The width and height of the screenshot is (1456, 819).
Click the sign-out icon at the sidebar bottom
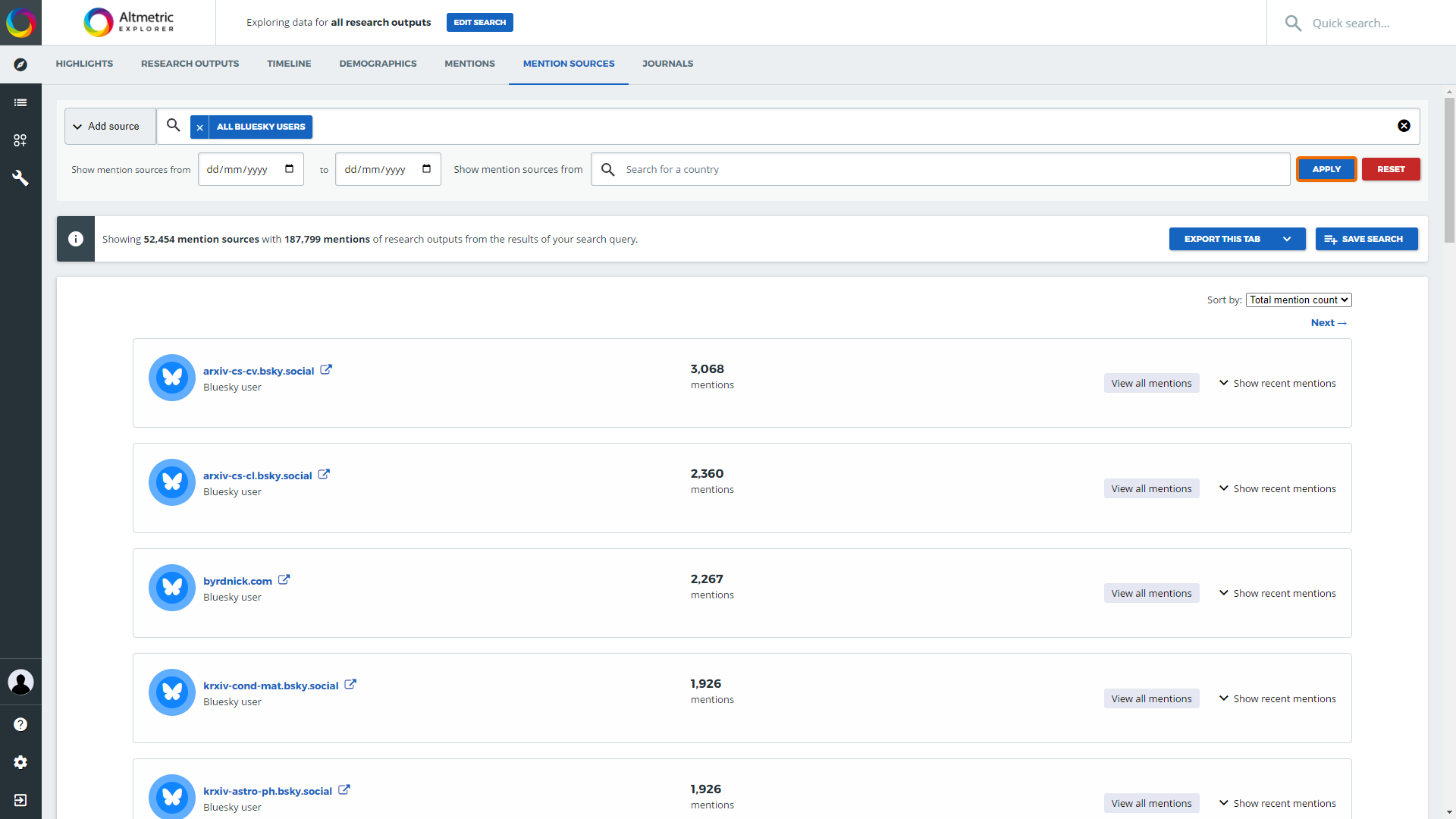pyautogui.click(x=20, y=800)
